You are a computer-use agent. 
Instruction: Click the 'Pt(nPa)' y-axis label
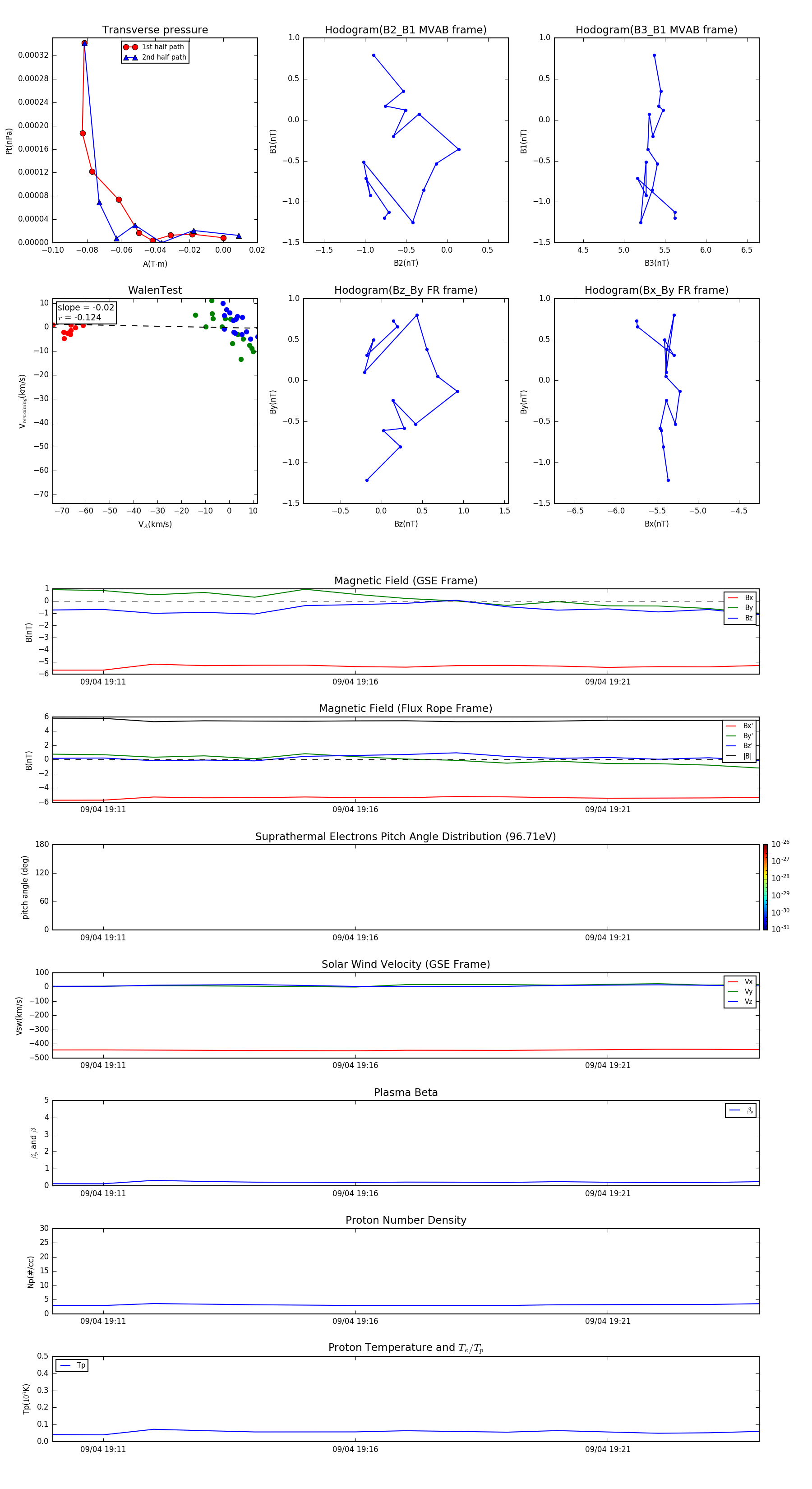click(x=9, y=140)
